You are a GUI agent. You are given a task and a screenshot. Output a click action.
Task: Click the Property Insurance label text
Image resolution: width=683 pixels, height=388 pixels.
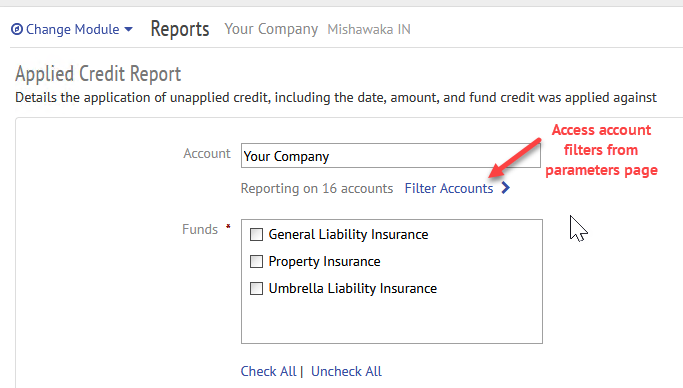[x=325, y=261]
